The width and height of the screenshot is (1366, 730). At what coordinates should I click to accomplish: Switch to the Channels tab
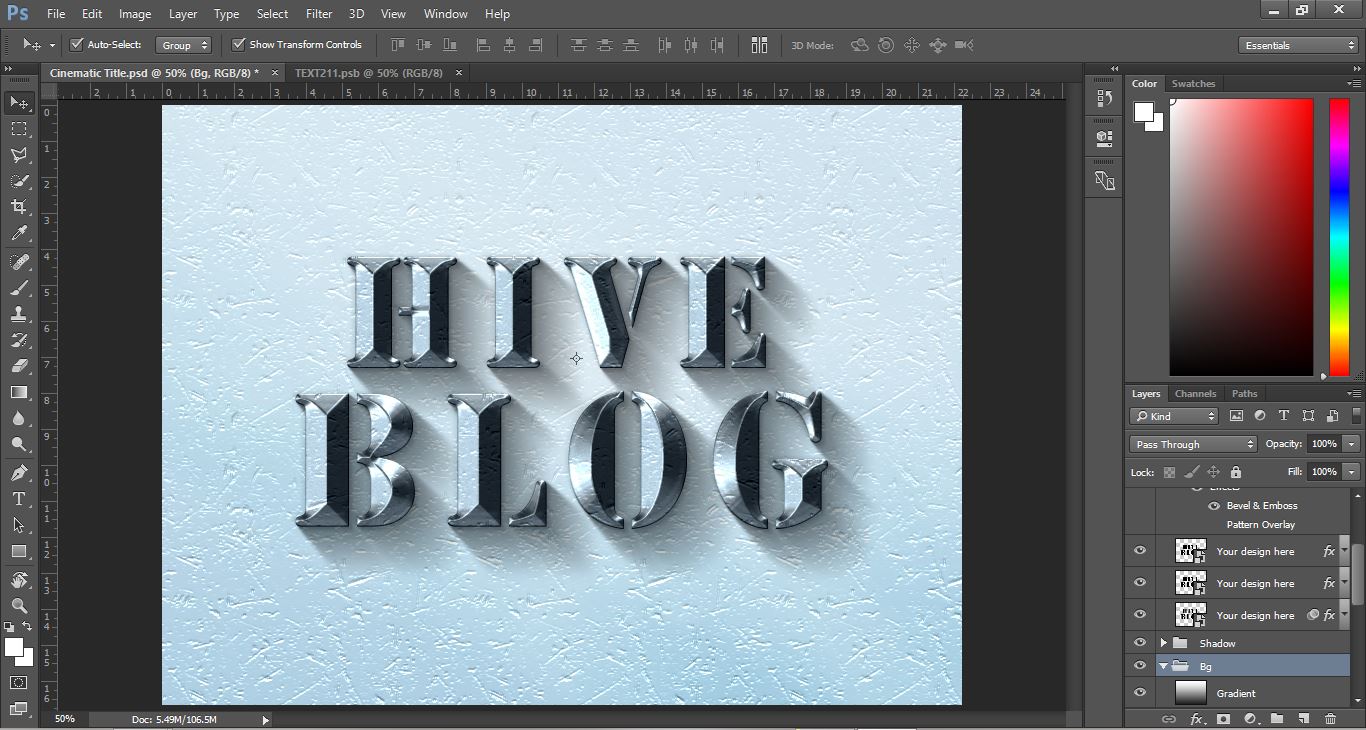click(x=1195, y=394)
